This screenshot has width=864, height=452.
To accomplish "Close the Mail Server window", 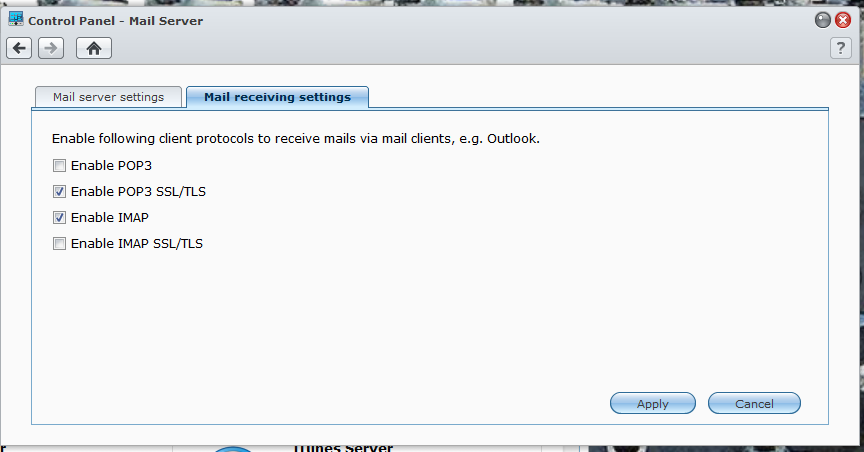I will [843, 20].
